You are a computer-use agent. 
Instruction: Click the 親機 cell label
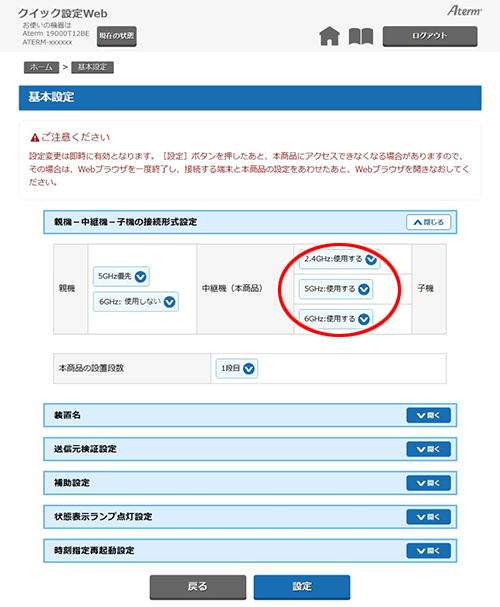[67, 288]
